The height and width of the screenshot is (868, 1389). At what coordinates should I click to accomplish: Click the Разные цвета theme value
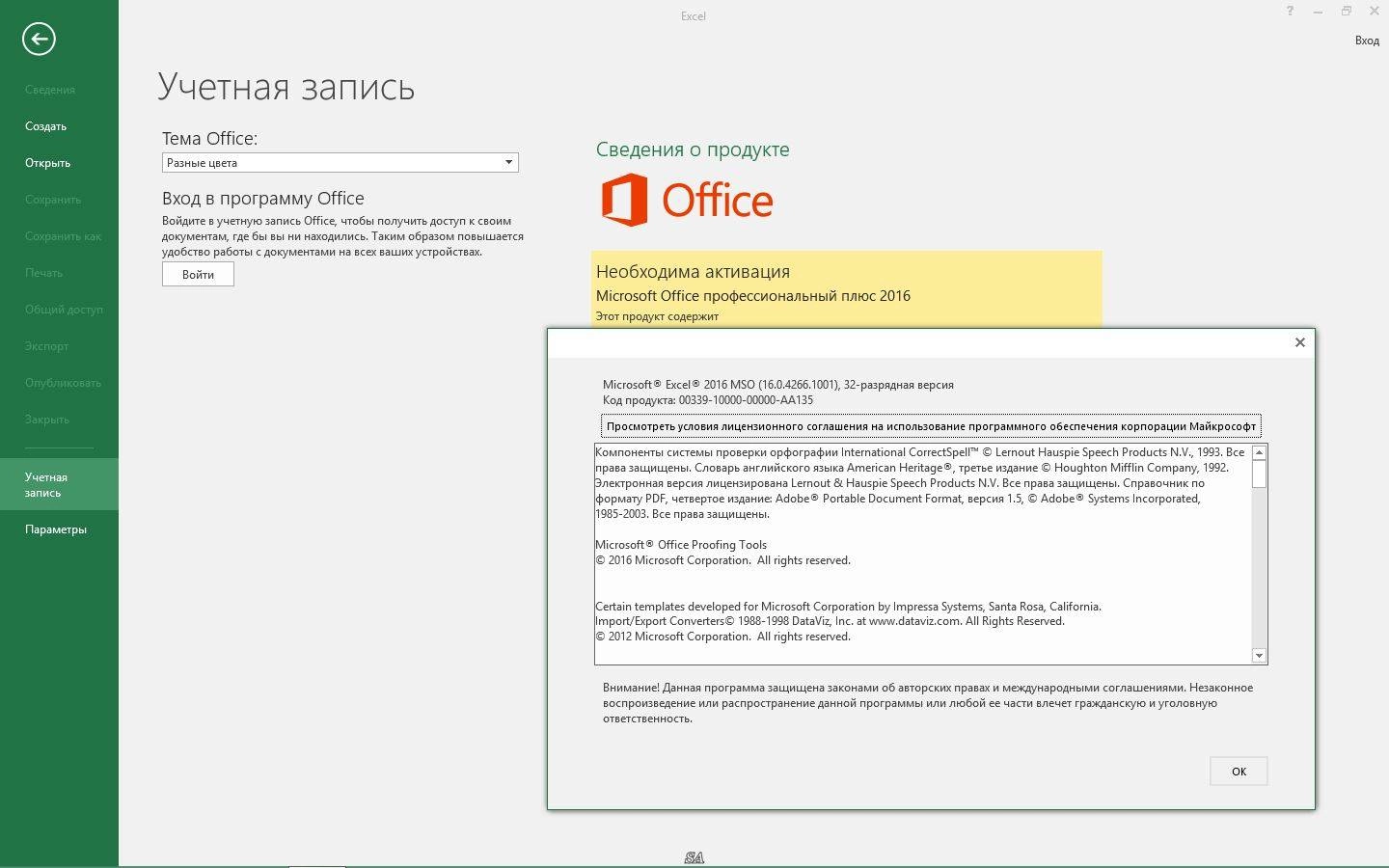(202, 163)
